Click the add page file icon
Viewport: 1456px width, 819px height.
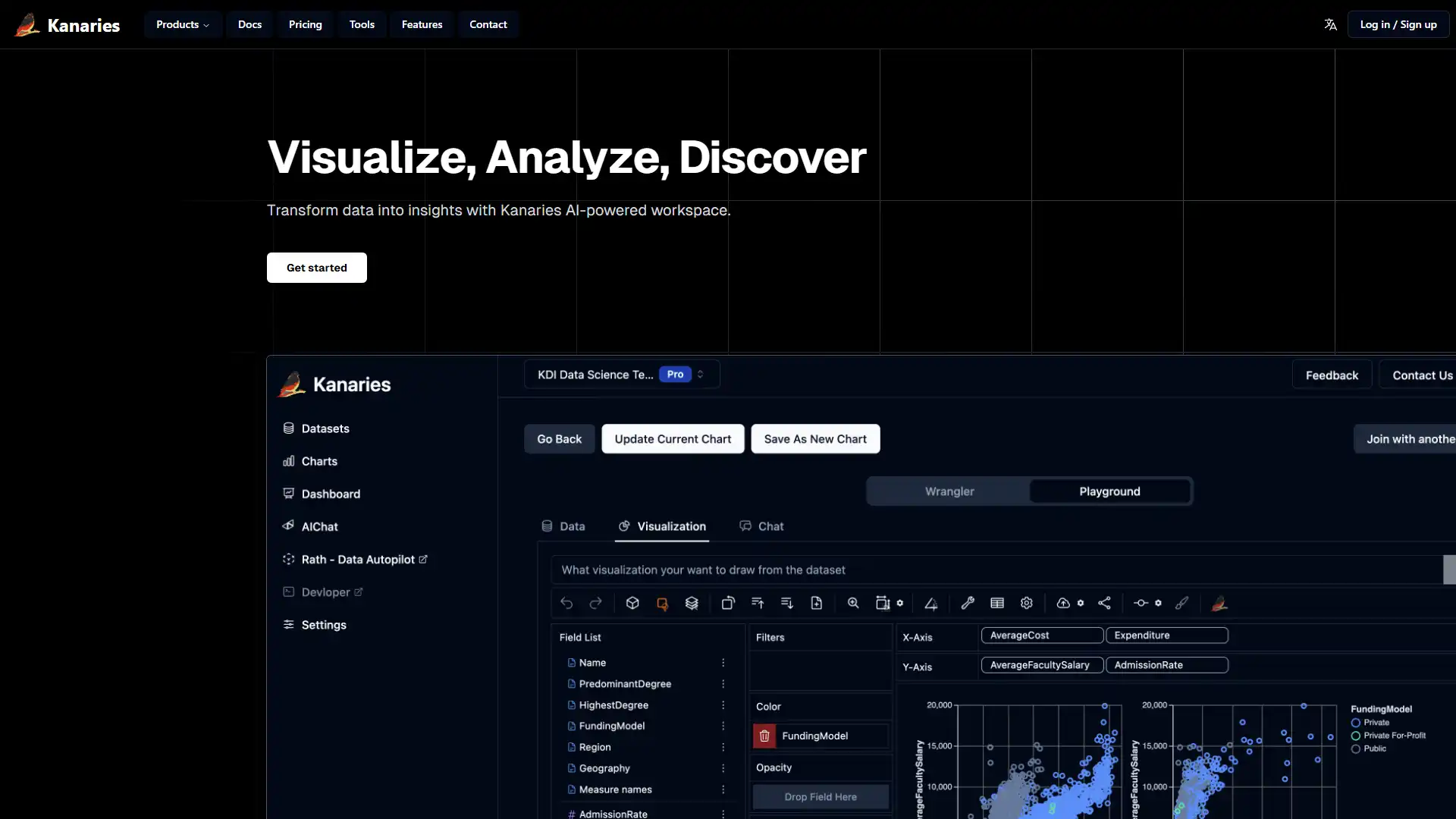pyautogui.click(x=817, y=603)
